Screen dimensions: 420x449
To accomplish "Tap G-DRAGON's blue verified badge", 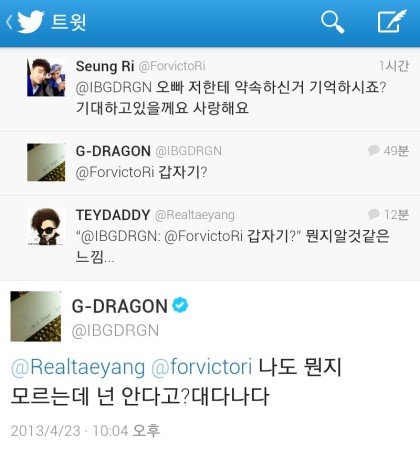I will 180,305.
